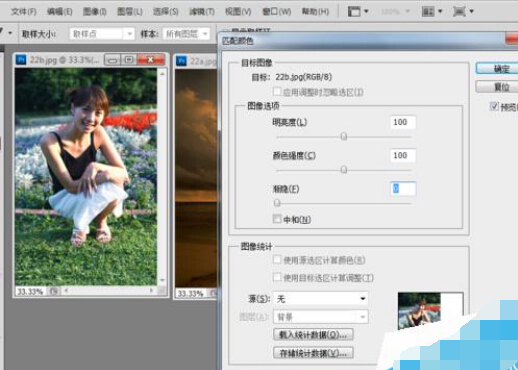Click the sunset image in 22a.jpg window

pyautogui.click(x=196, y=178)
